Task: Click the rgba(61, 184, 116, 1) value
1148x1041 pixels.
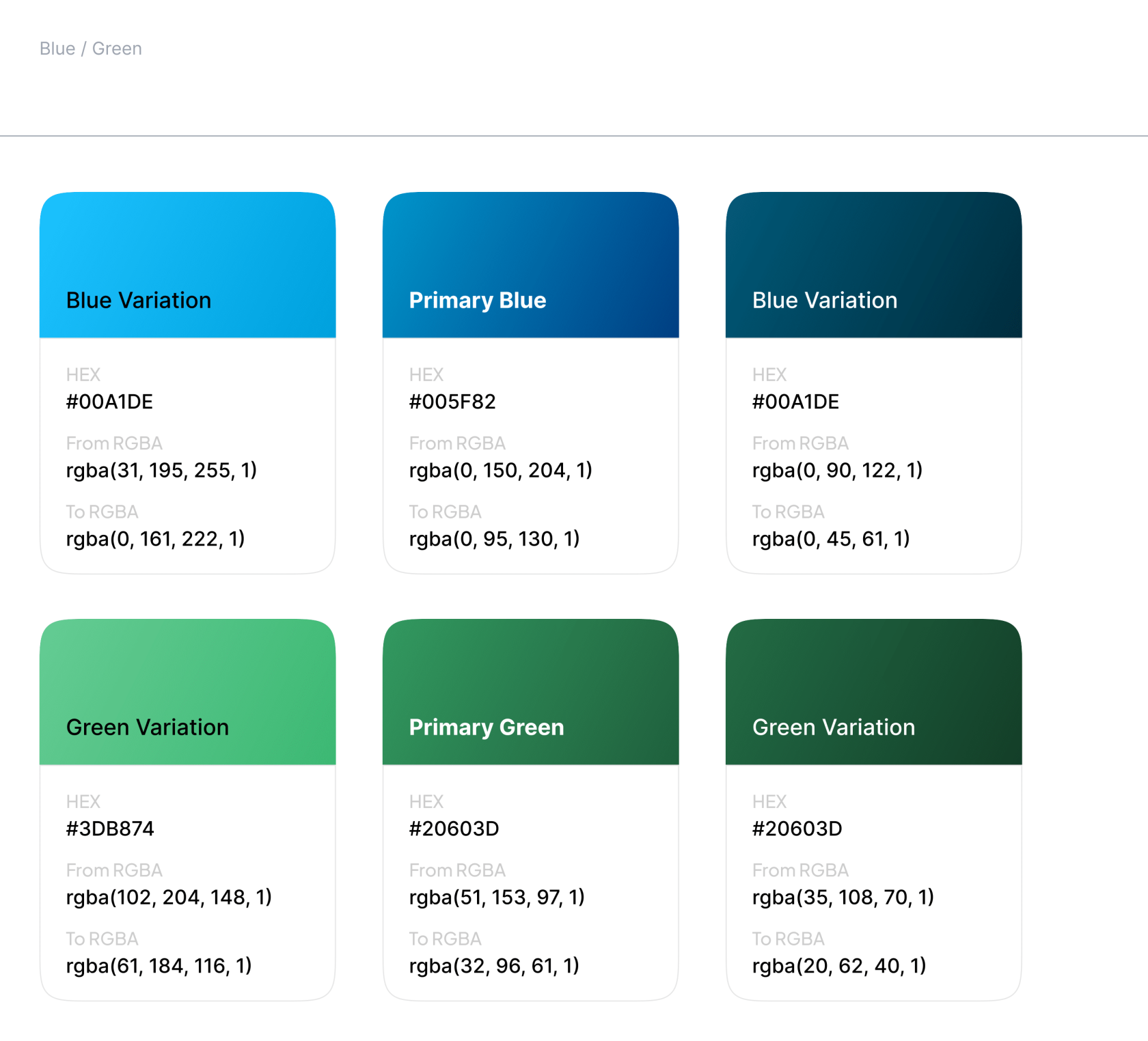Action: click(x=159, y=966)
